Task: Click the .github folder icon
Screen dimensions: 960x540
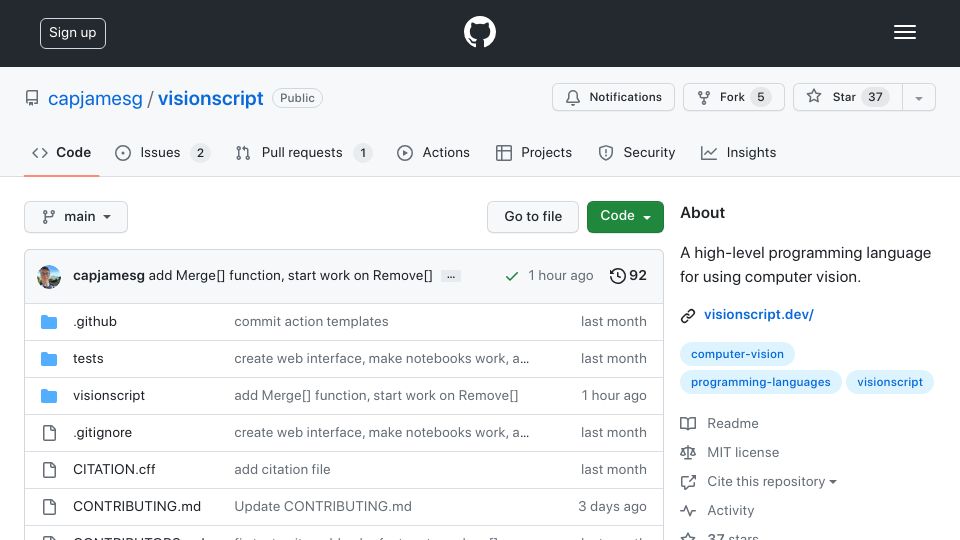Action: (x=49, y=322)
